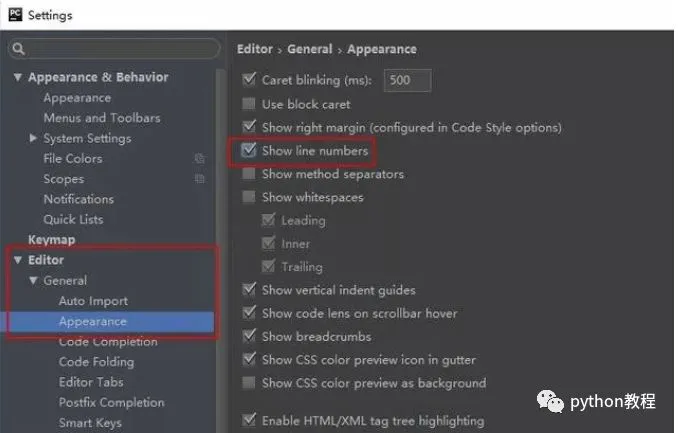Collapse the Editor section arrow
This screenshot has width=678, height=433.
click(18, 260)
